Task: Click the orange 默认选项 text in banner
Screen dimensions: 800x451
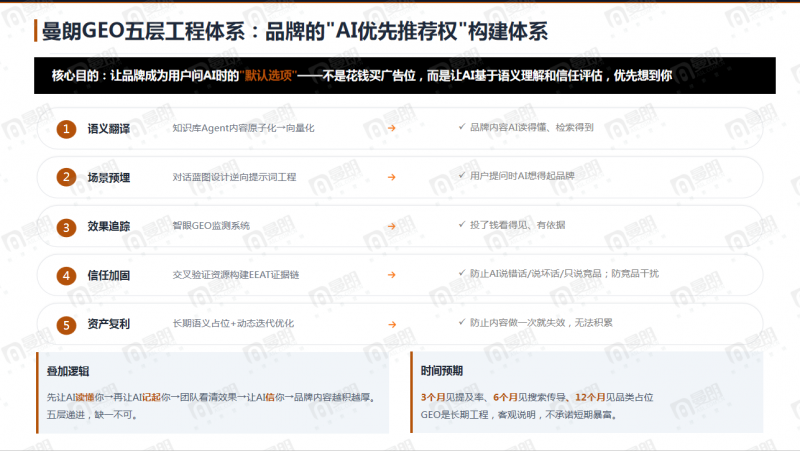Action: pos(268,76)
